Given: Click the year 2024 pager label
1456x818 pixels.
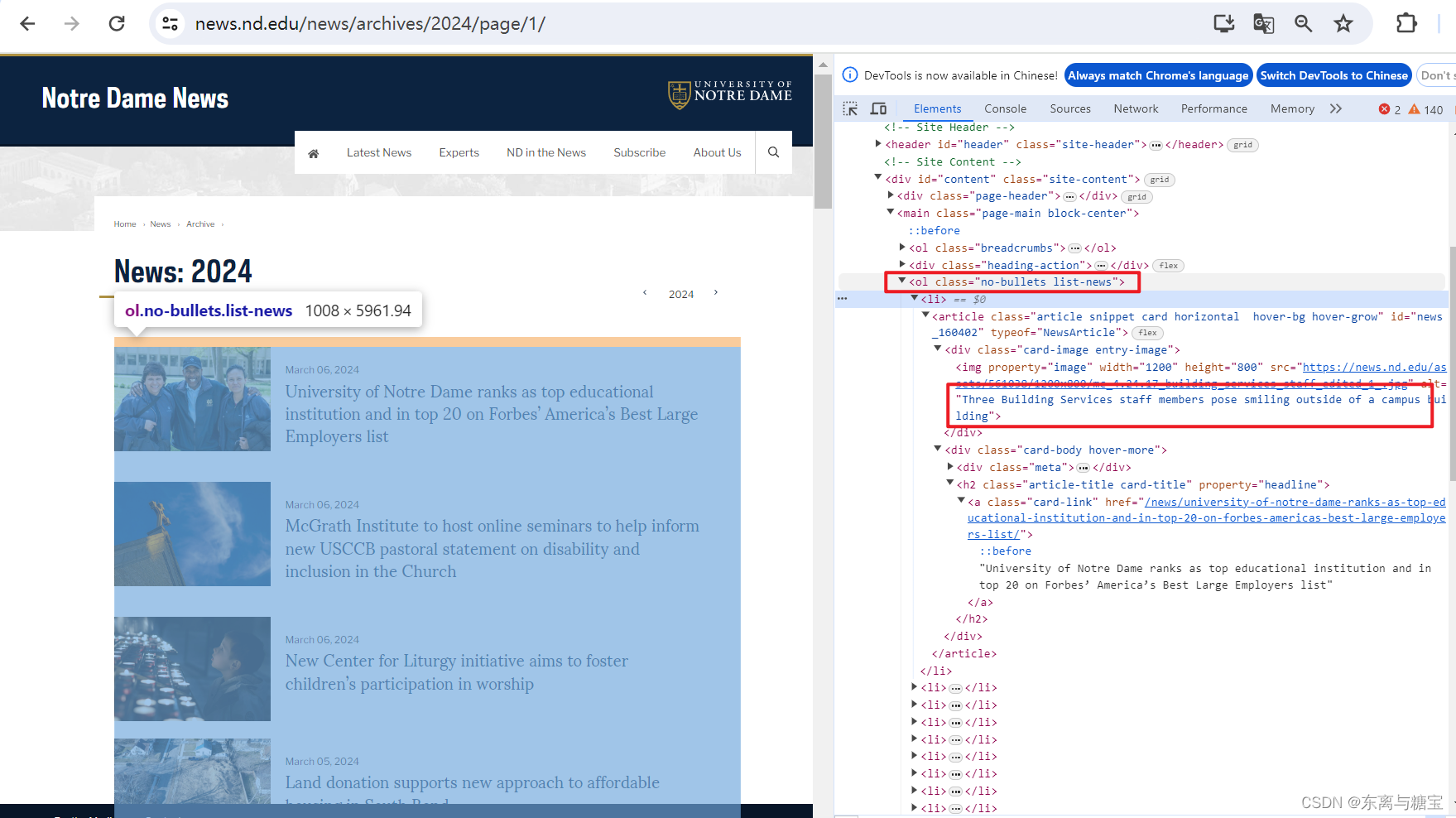Looking at the screenshot, I should point(681,294).
